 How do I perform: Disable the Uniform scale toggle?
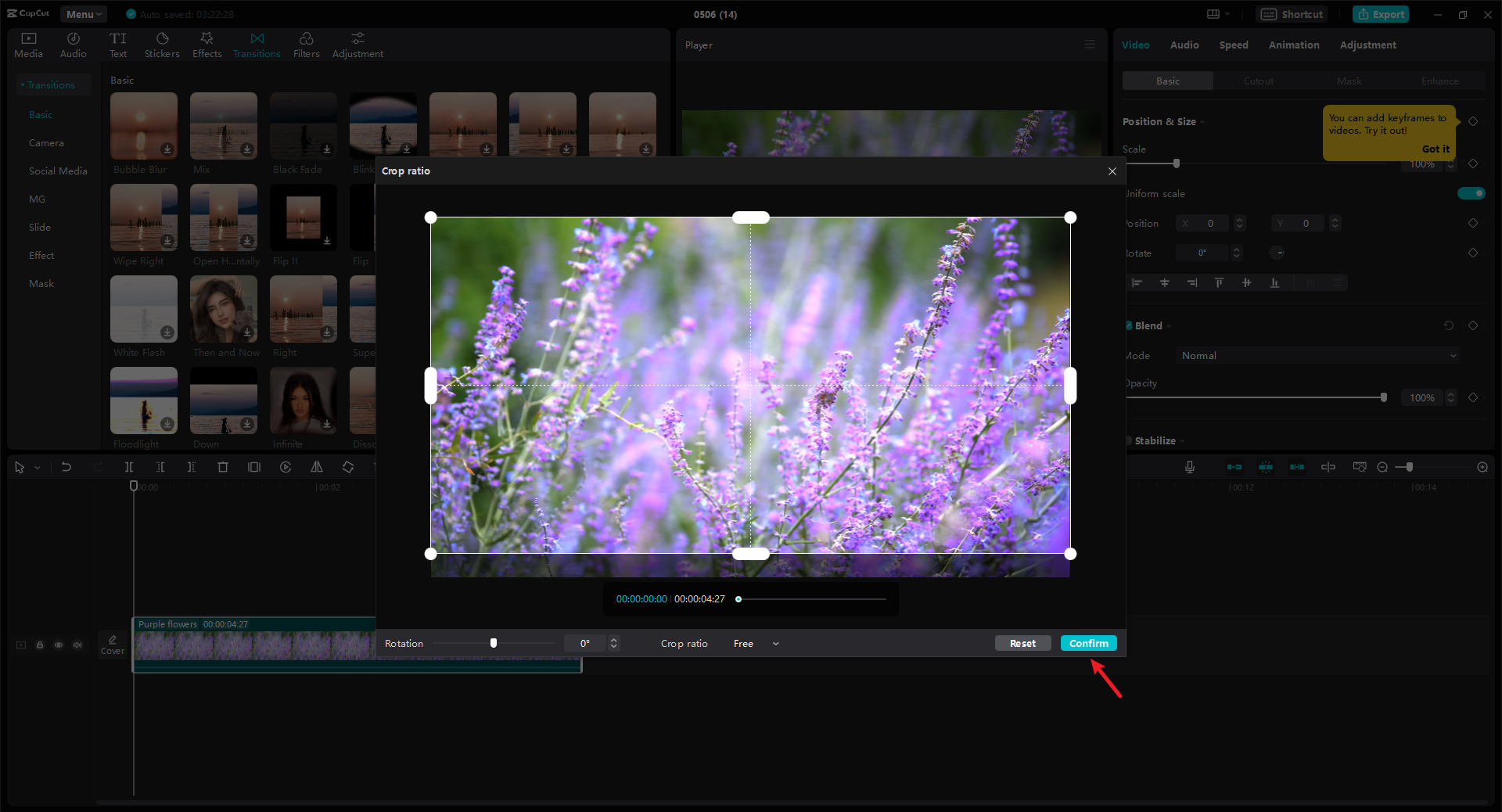pos(1471,193)
